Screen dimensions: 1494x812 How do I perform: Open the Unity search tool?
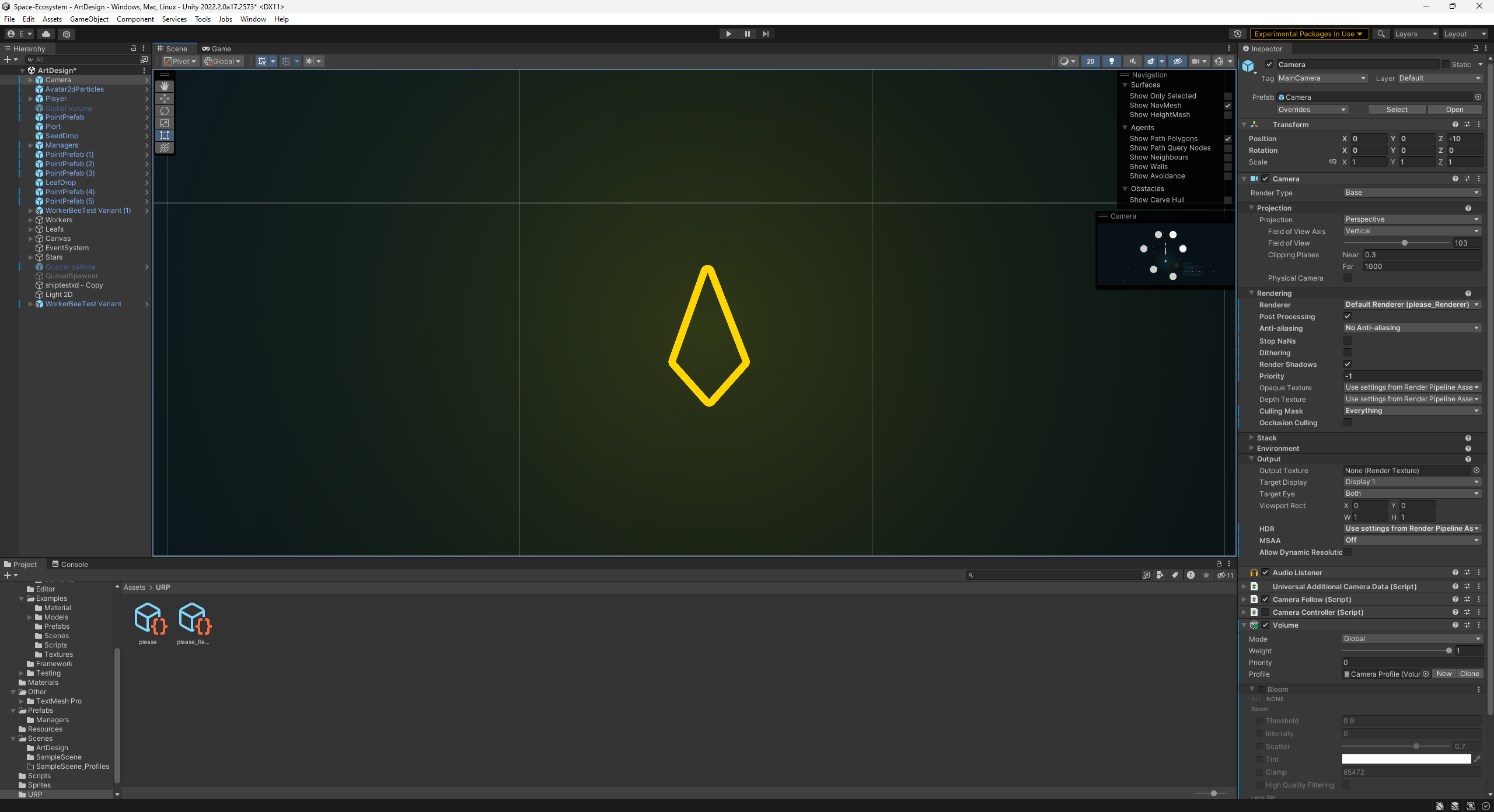(x=1381, y=34)
